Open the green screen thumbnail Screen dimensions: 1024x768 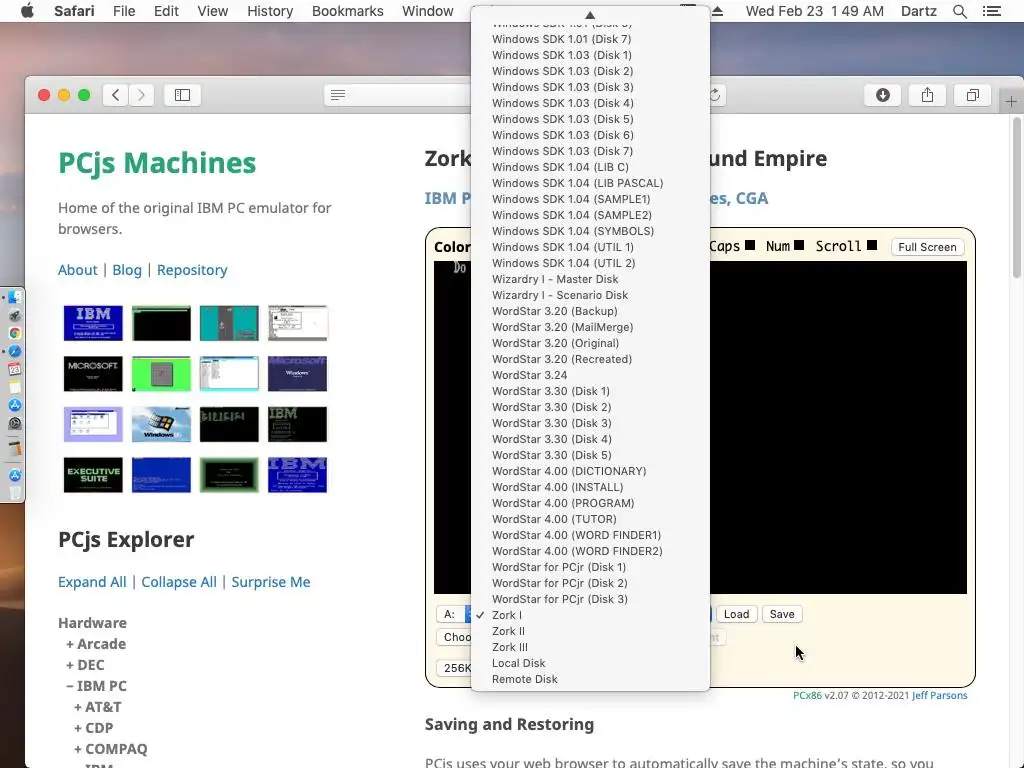click(161, 374)
